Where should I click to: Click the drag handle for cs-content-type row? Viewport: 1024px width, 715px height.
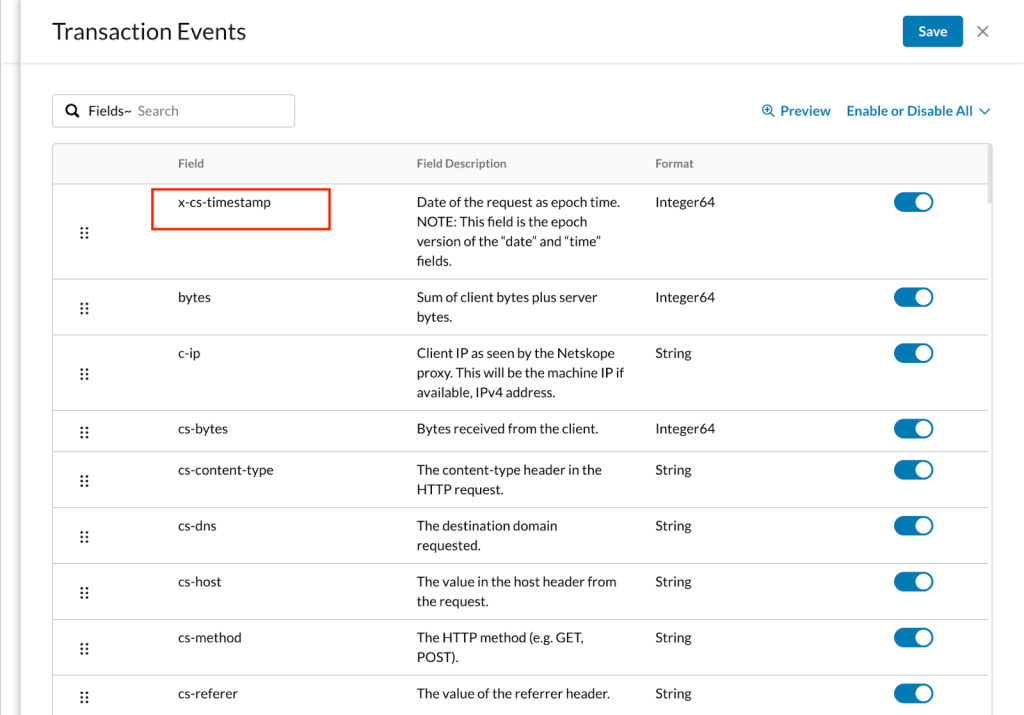[x=84, y=481]
